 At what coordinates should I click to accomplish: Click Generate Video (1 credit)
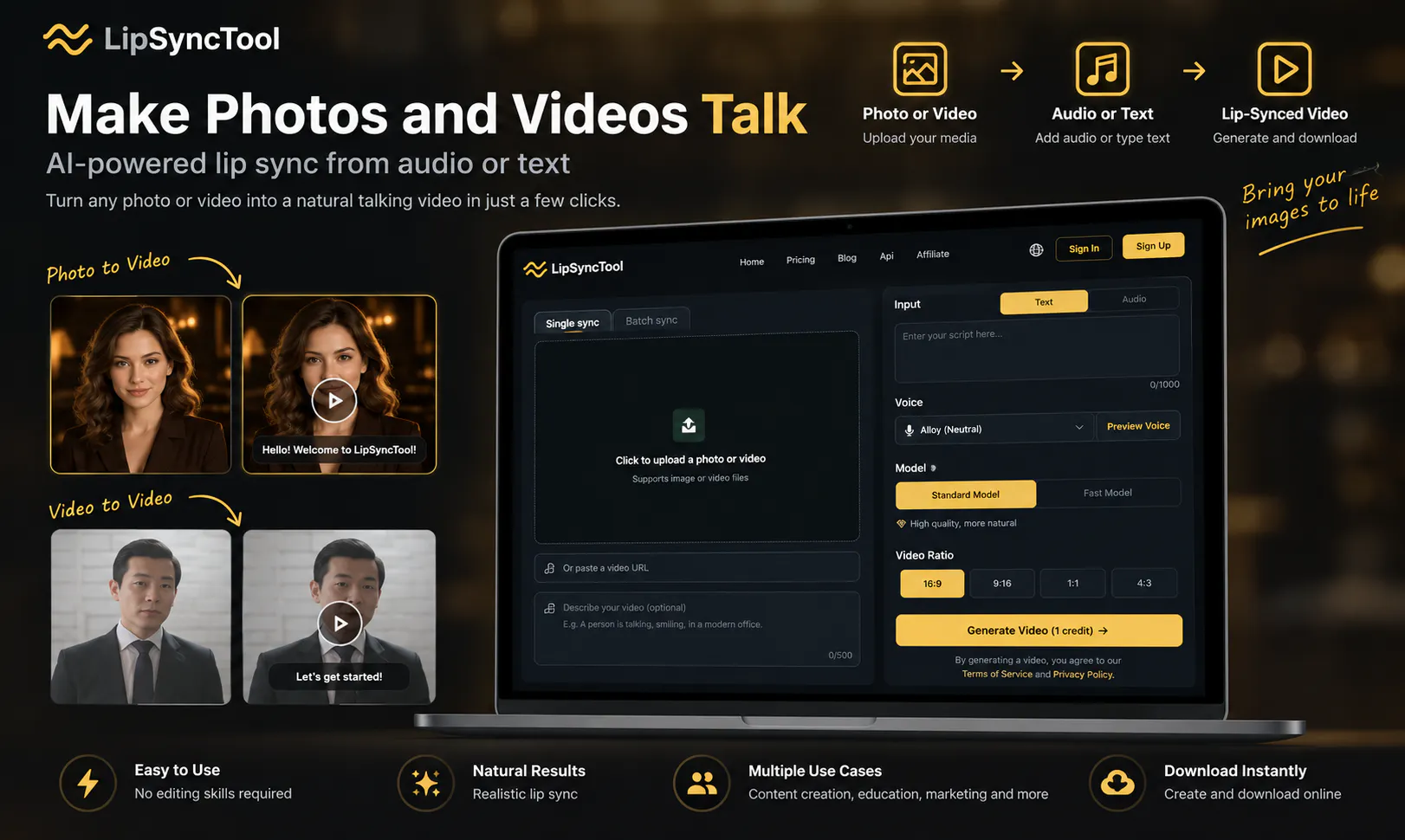pos(1039,630)
